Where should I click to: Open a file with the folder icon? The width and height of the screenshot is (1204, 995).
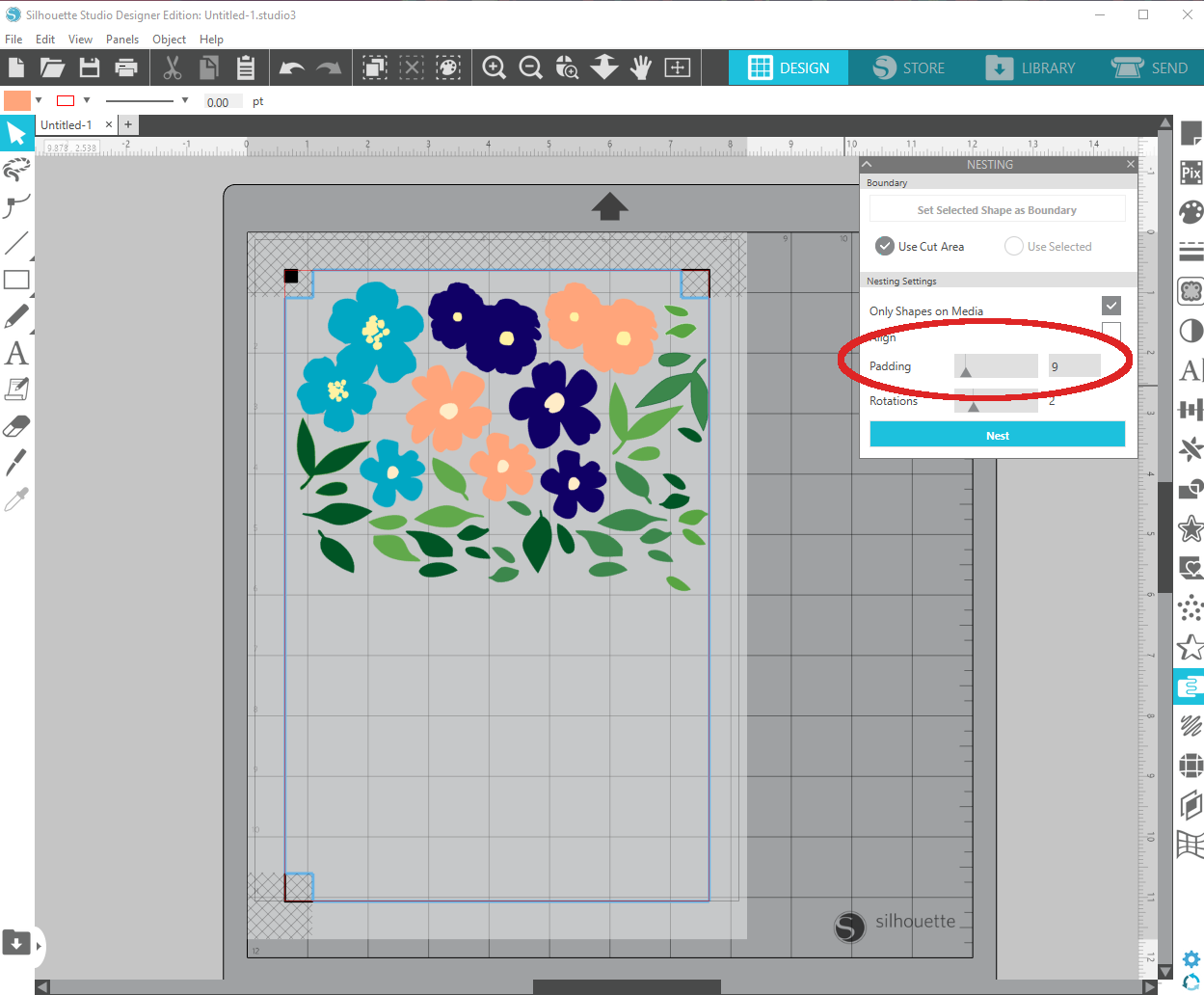coord(52,67)
